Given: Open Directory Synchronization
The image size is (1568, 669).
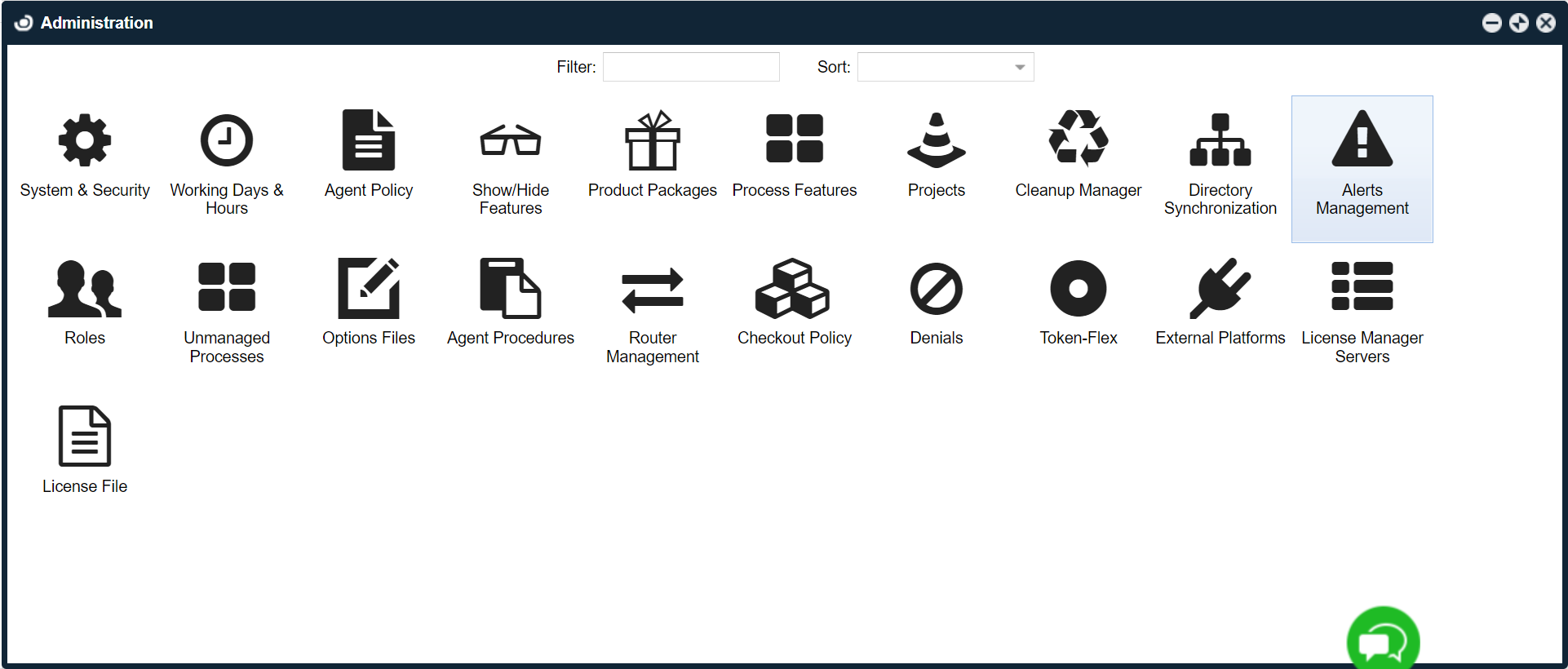Looking at the screenshot, I should [1220, 141].
